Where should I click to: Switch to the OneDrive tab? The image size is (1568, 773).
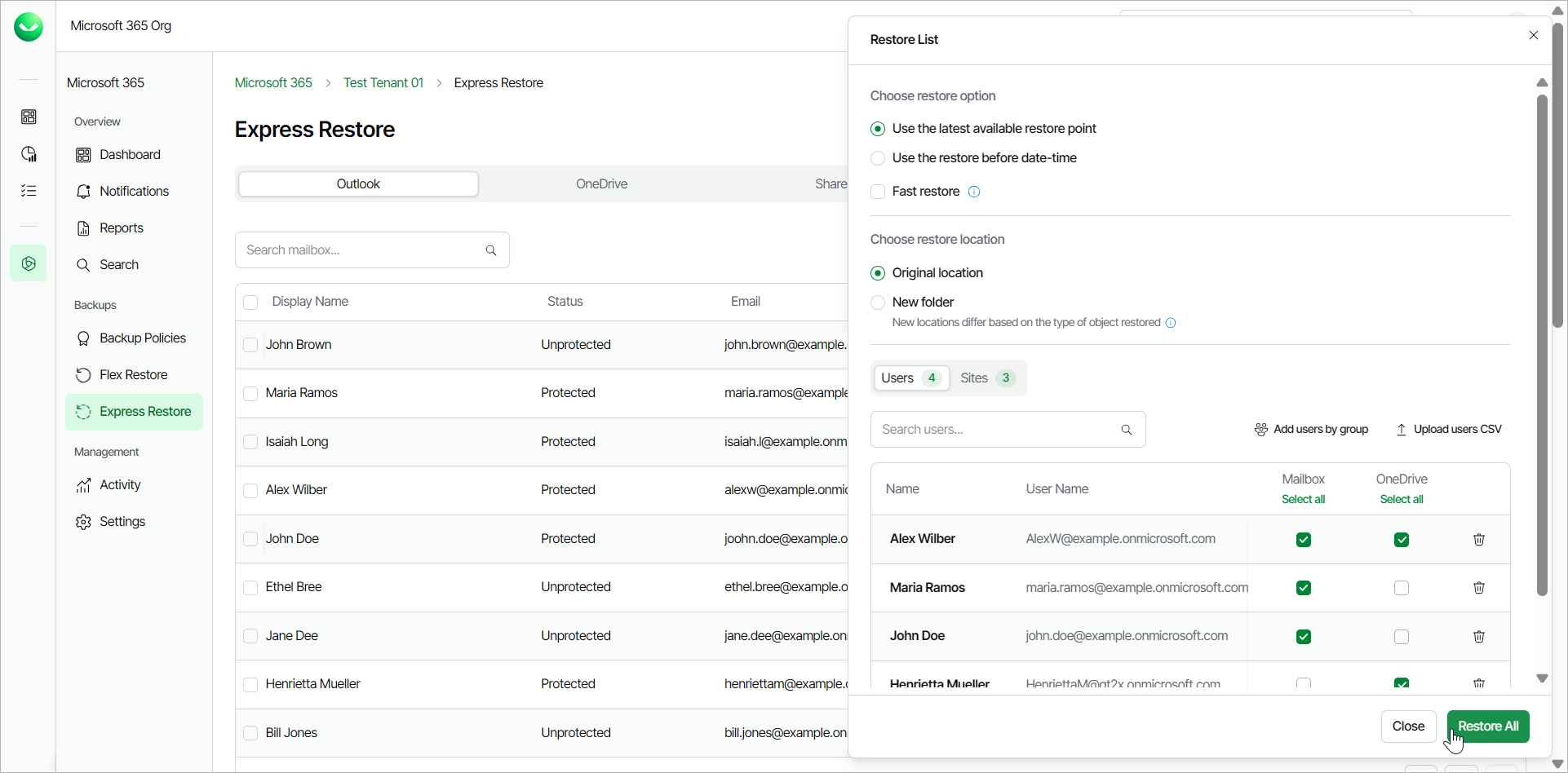tap(601, 184)
